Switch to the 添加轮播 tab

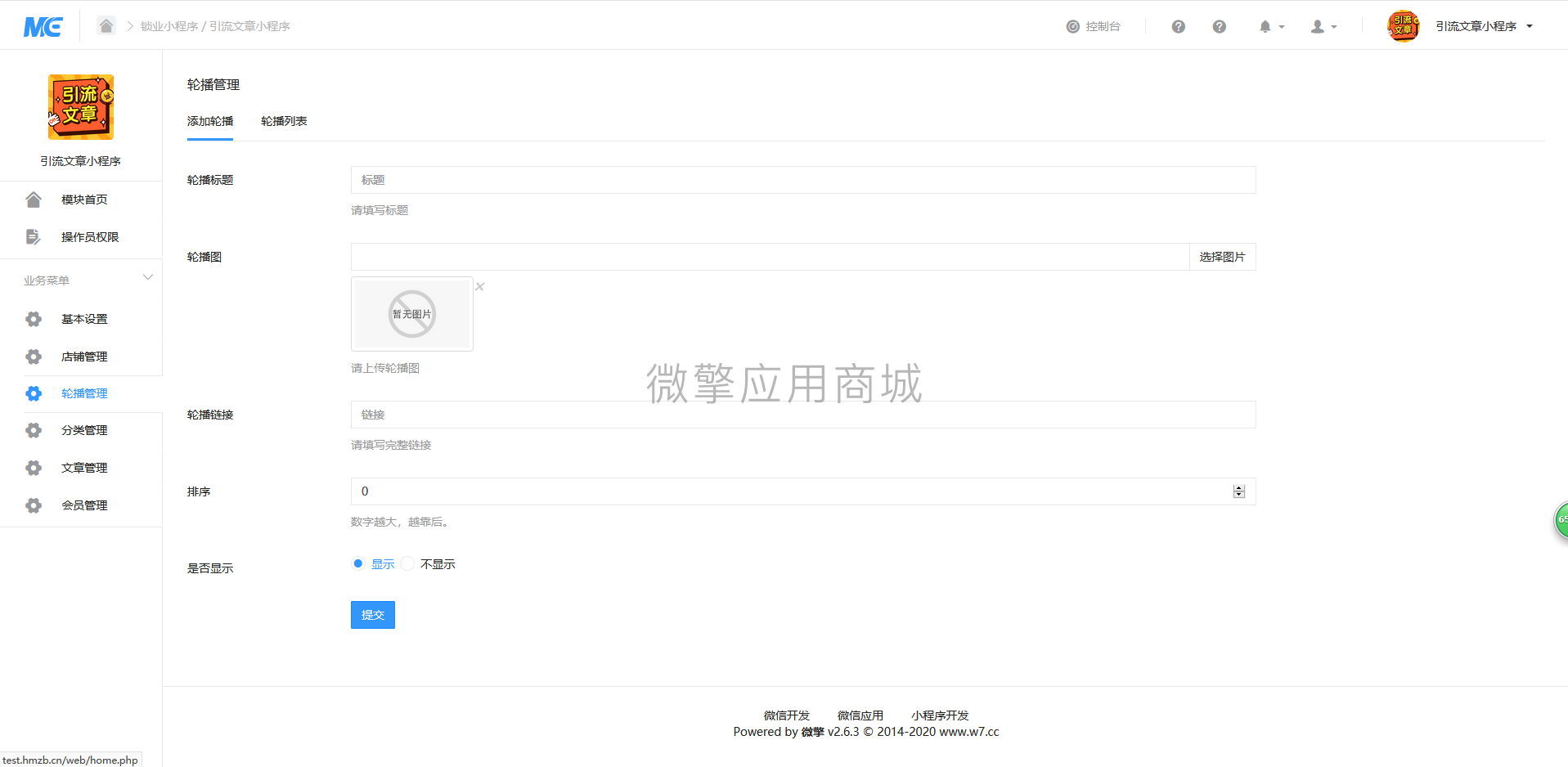[210, 121]
